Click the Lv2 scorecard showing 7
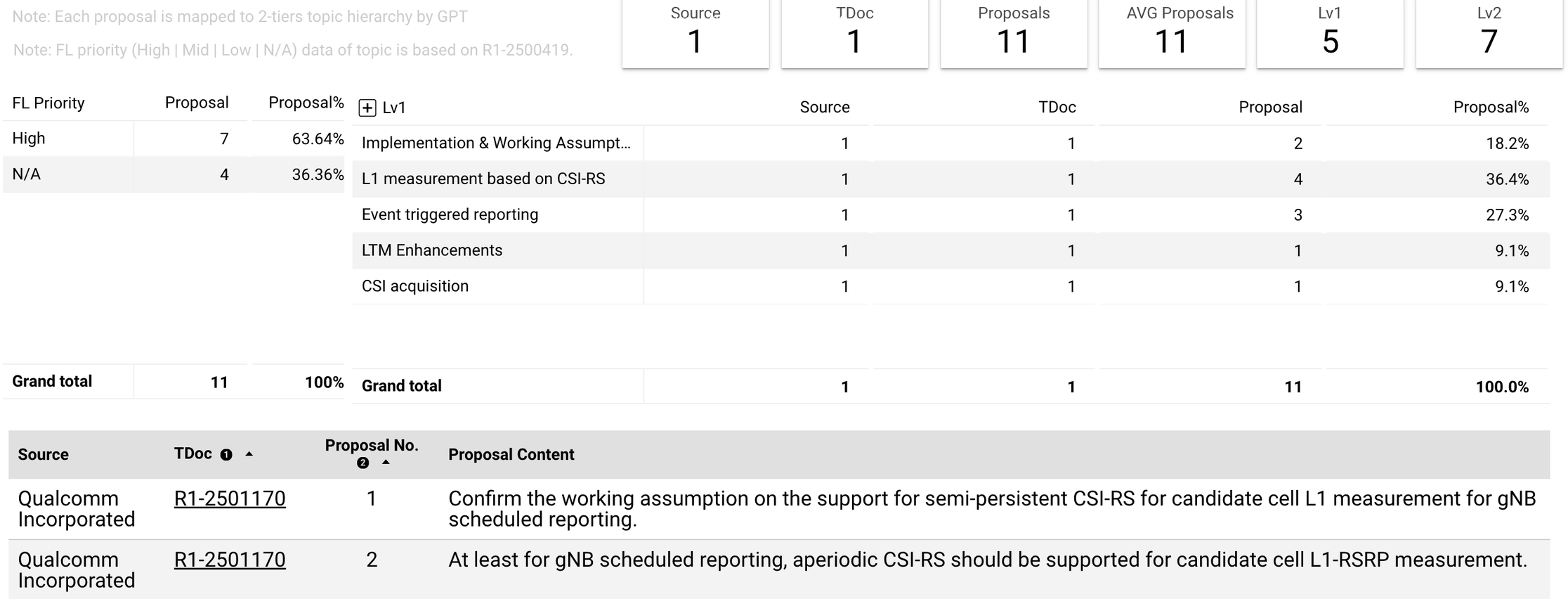This screenshot has height=599, width=1568. click(x=1489, y=32)
